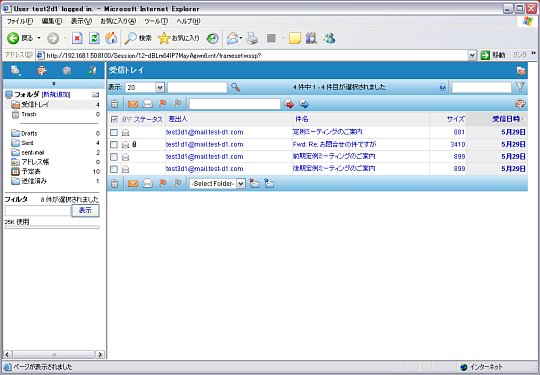
Task: Click the IE Mail envelope icon
Action: click(x=232, y=38)
